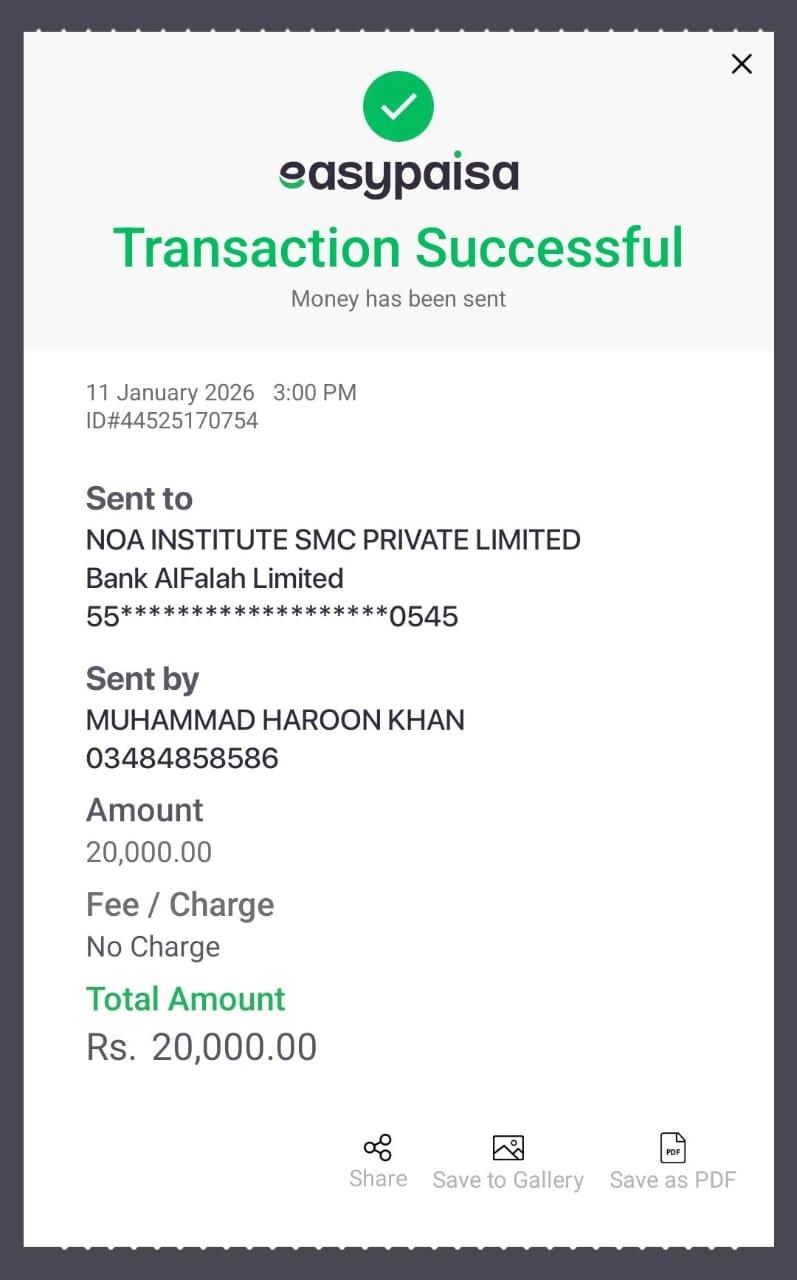Tap the Share icon
The height and width of the screenshot is (1280, 797).
tap(378, 1147)
